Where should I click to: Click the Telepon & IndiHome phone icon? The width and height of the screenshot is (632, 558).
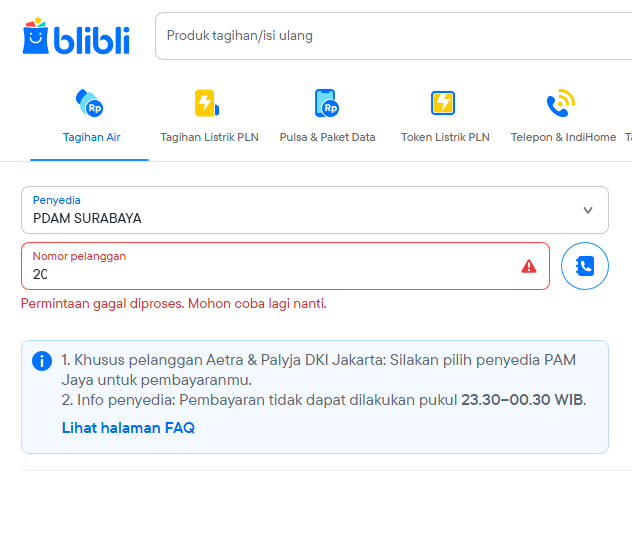(x=561, y=103)
